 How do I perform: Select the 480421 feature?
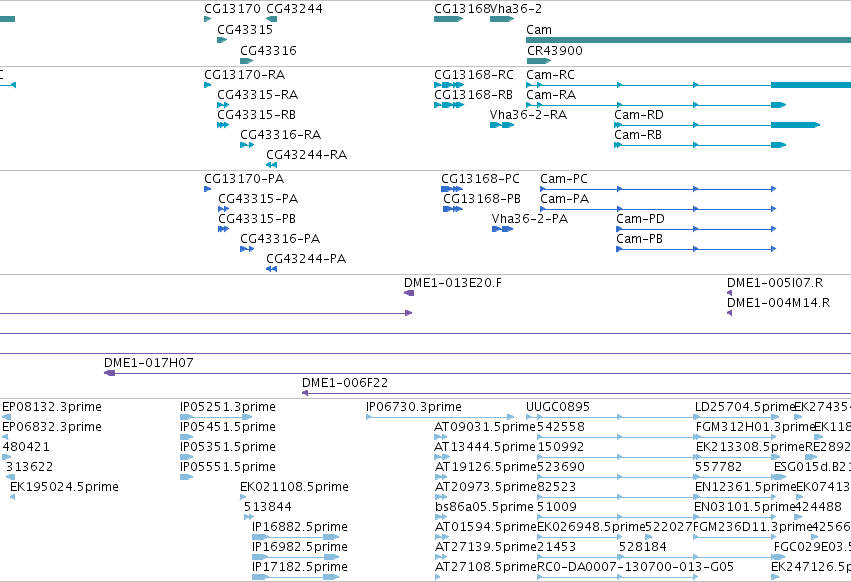pyautogui.click(x=26, y=447)
